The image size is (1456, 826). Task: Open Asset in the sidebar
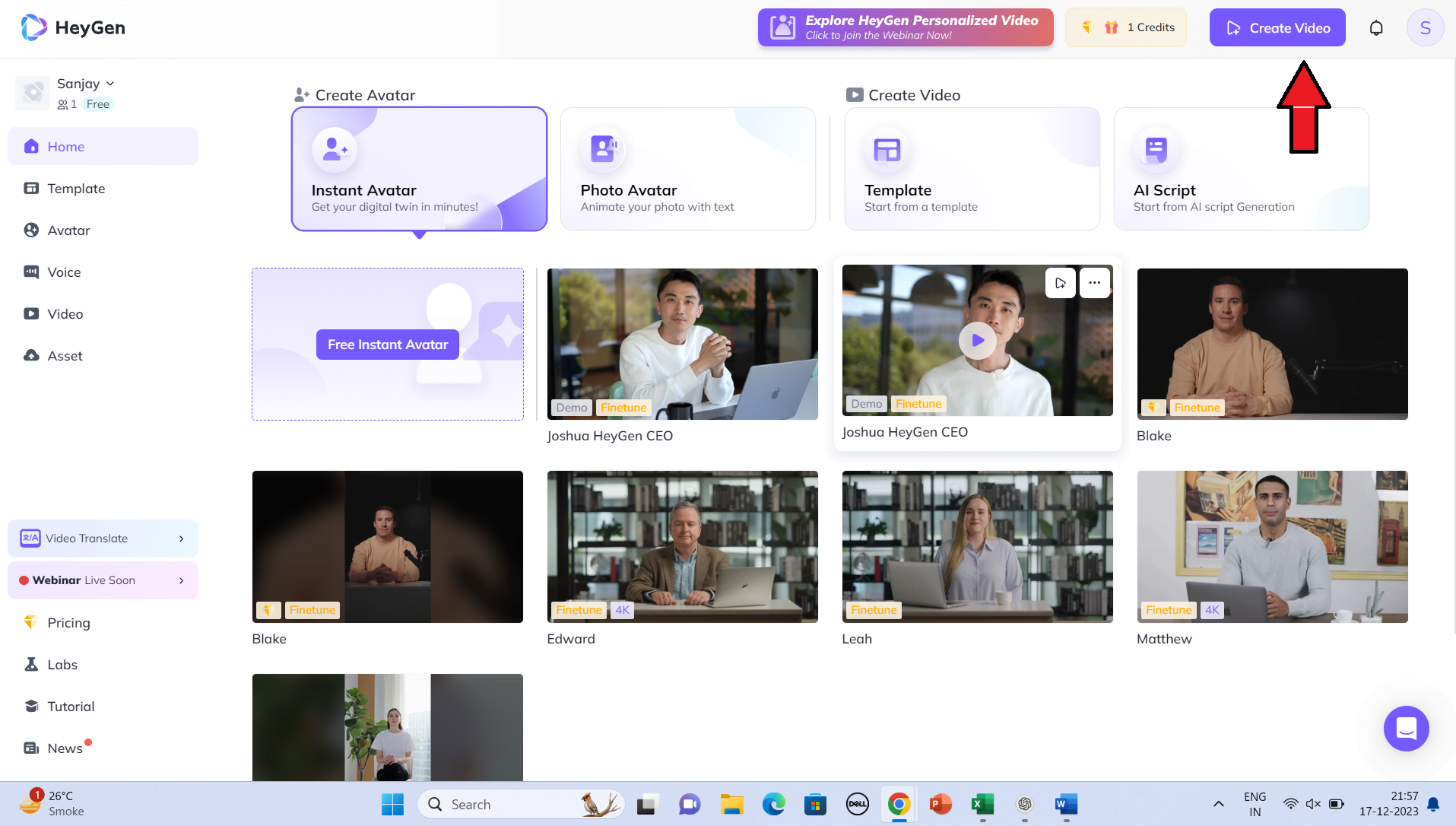103,356
